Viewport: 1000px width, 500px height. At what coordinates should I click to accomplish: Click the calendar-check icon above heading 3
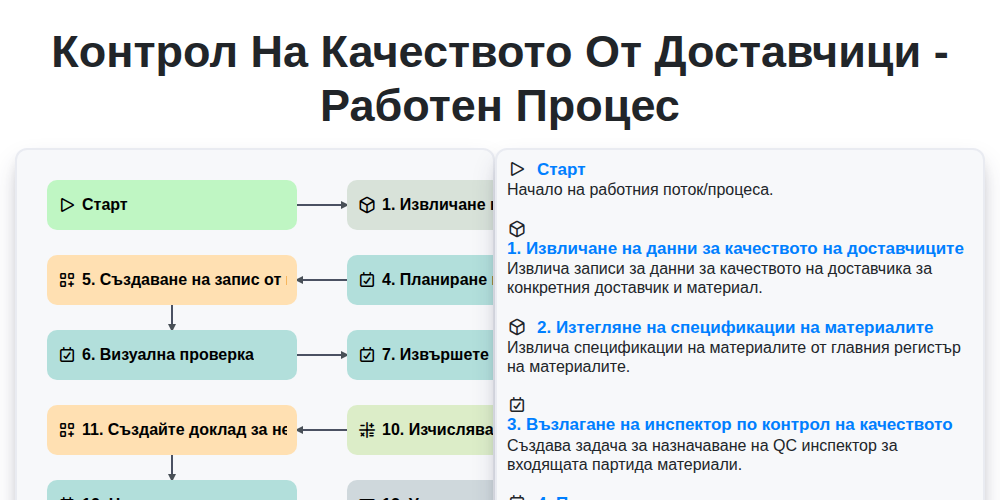click(x=517, y=405)
